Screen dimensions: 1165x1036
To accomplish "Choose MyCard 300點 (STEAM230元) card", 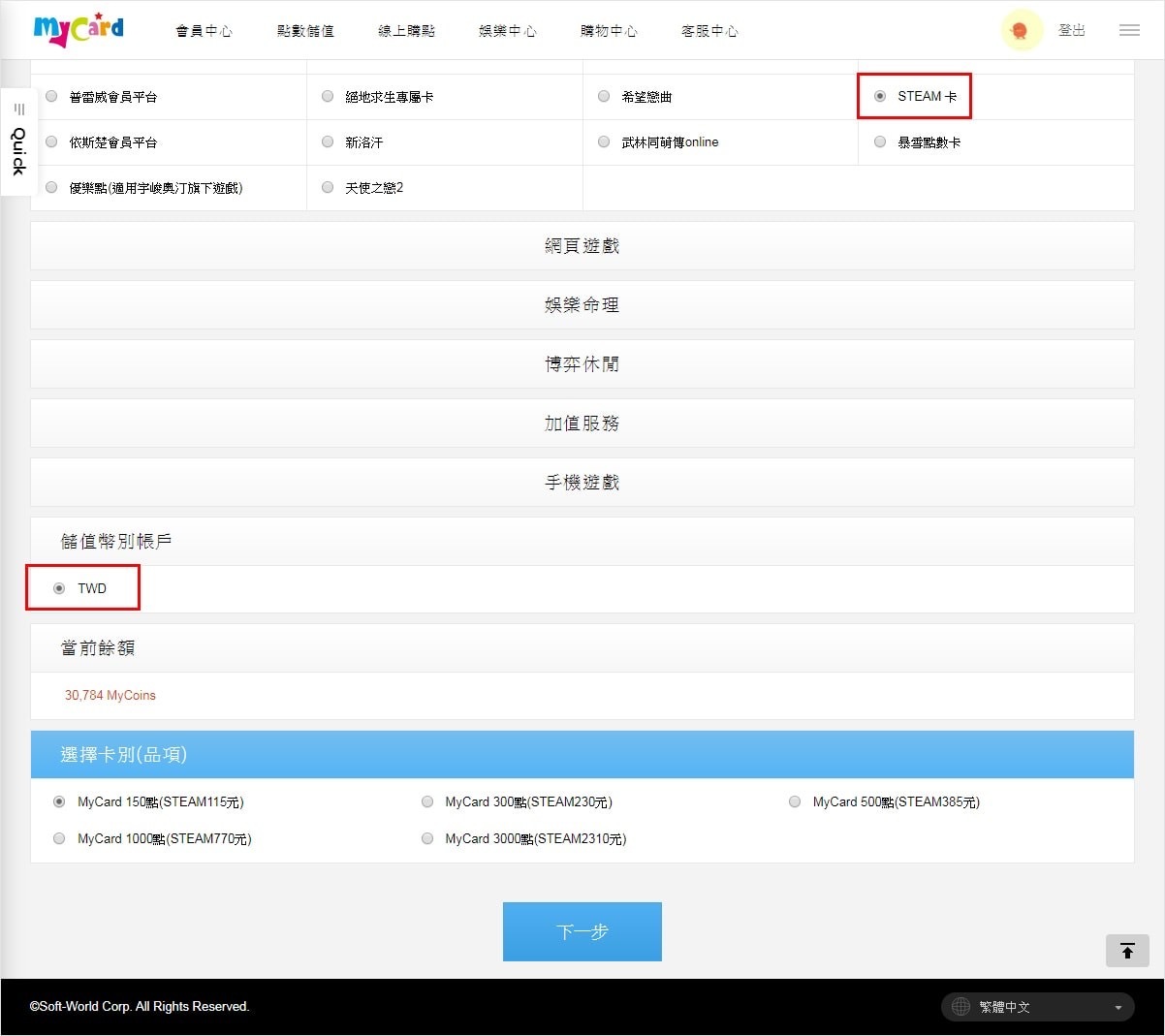I will click(427, 801).
